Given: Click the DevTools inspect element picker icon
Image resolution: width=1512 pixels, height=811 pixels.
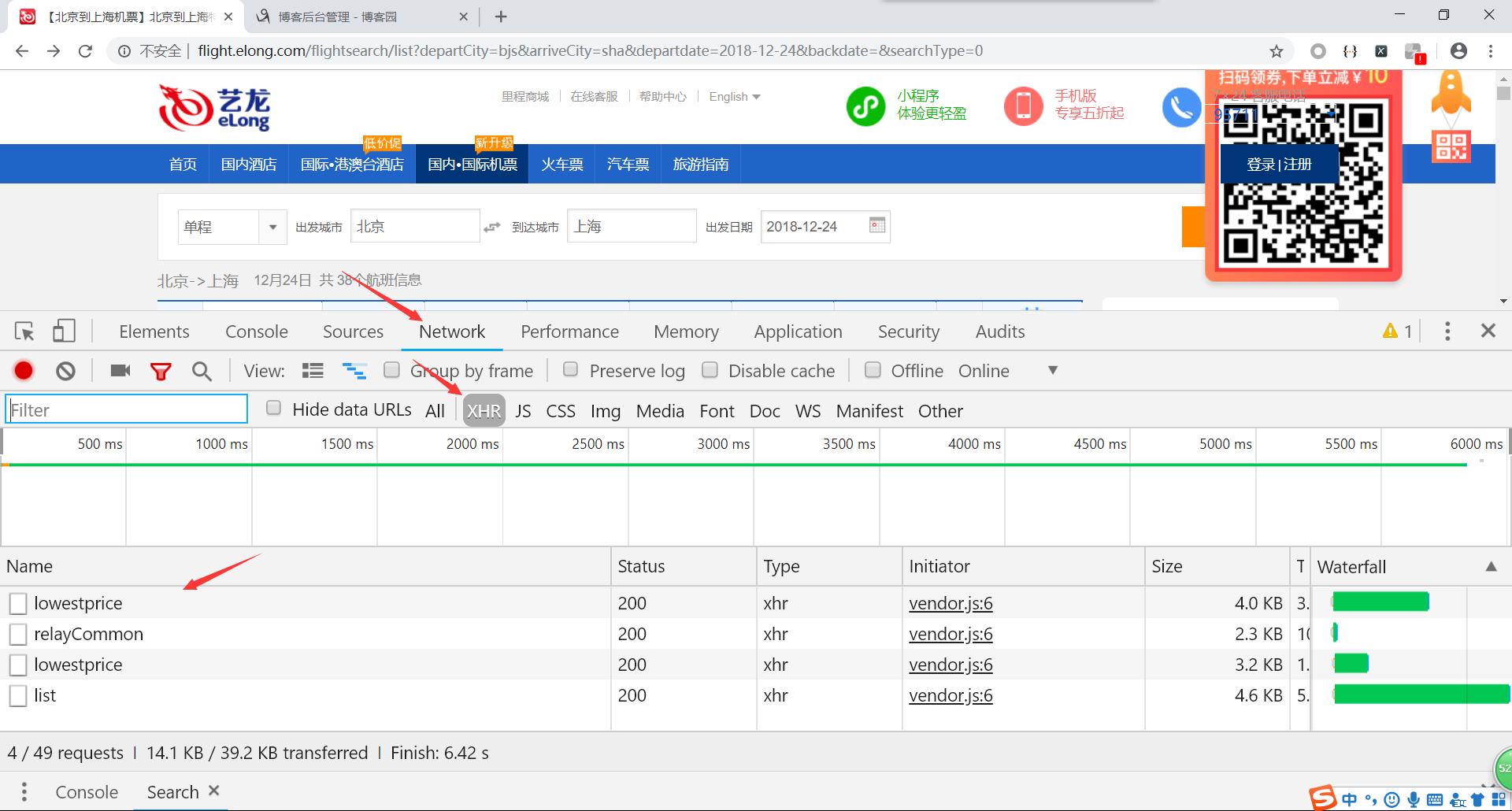Looking at the screenshot, I should pos(24,331).
